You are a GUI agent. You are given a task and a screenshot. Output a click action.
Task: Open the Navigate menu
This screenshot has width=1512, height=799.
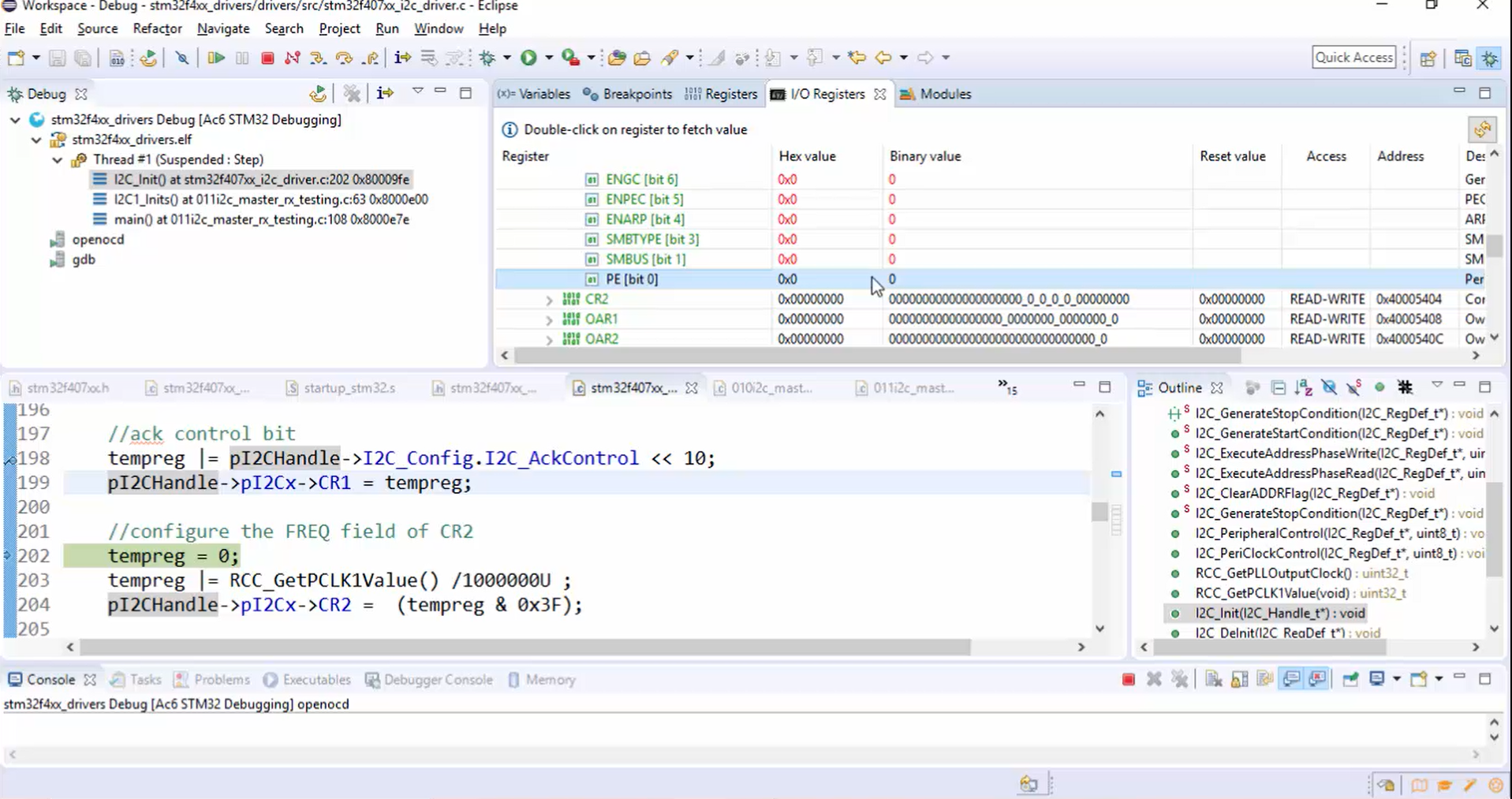223,28
